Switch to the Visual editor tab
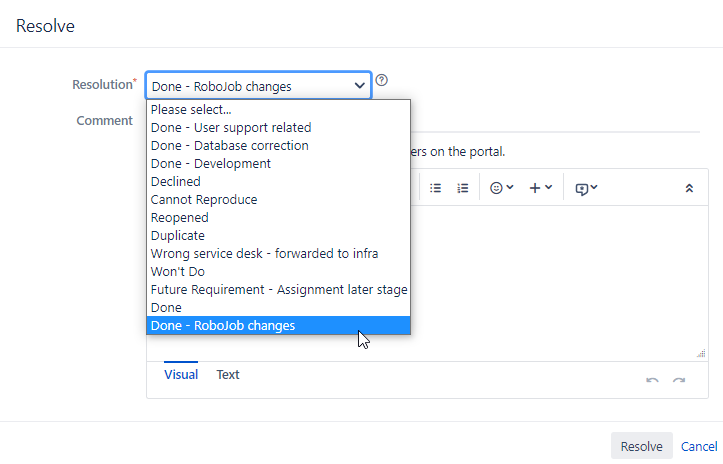 click(181, 374)
